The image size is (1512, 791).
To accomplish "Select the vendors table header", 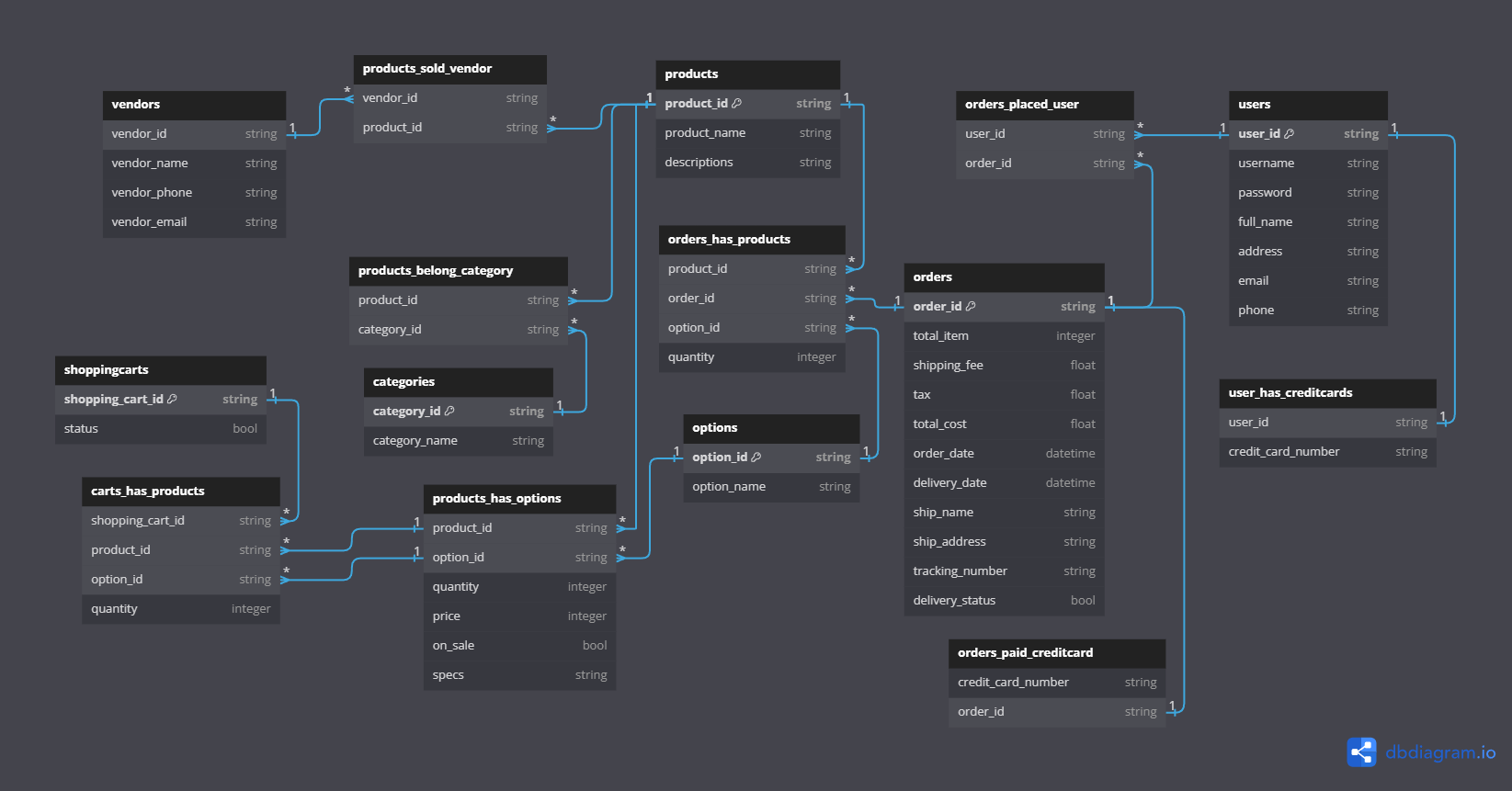I will [x=194, y=105].
